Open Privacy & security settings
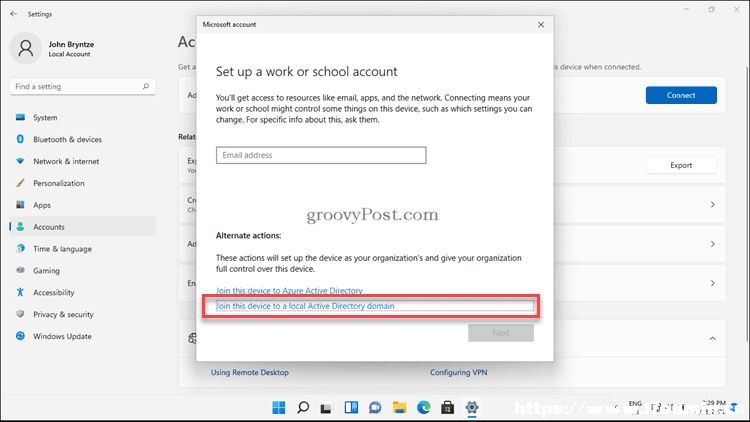 (x=83, y=314)
